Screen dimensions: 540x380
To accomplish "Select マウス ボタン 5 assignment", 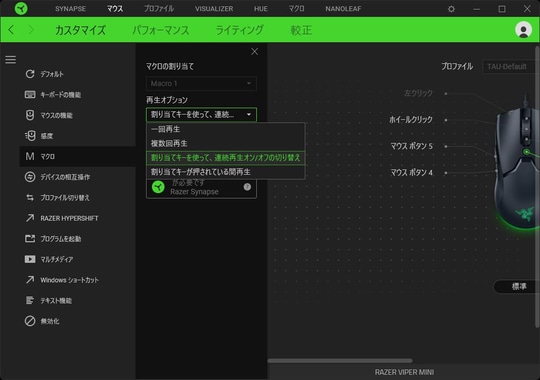I will point(412,146).
